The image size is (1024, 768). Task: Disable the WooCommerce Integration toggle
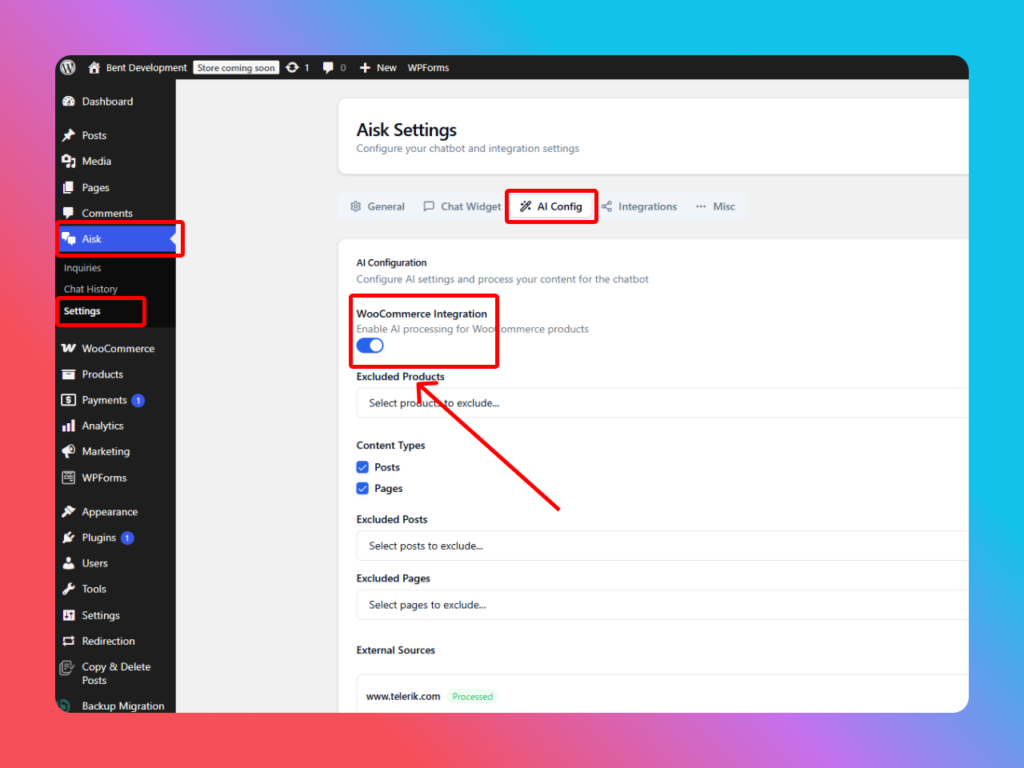(370, 345)
